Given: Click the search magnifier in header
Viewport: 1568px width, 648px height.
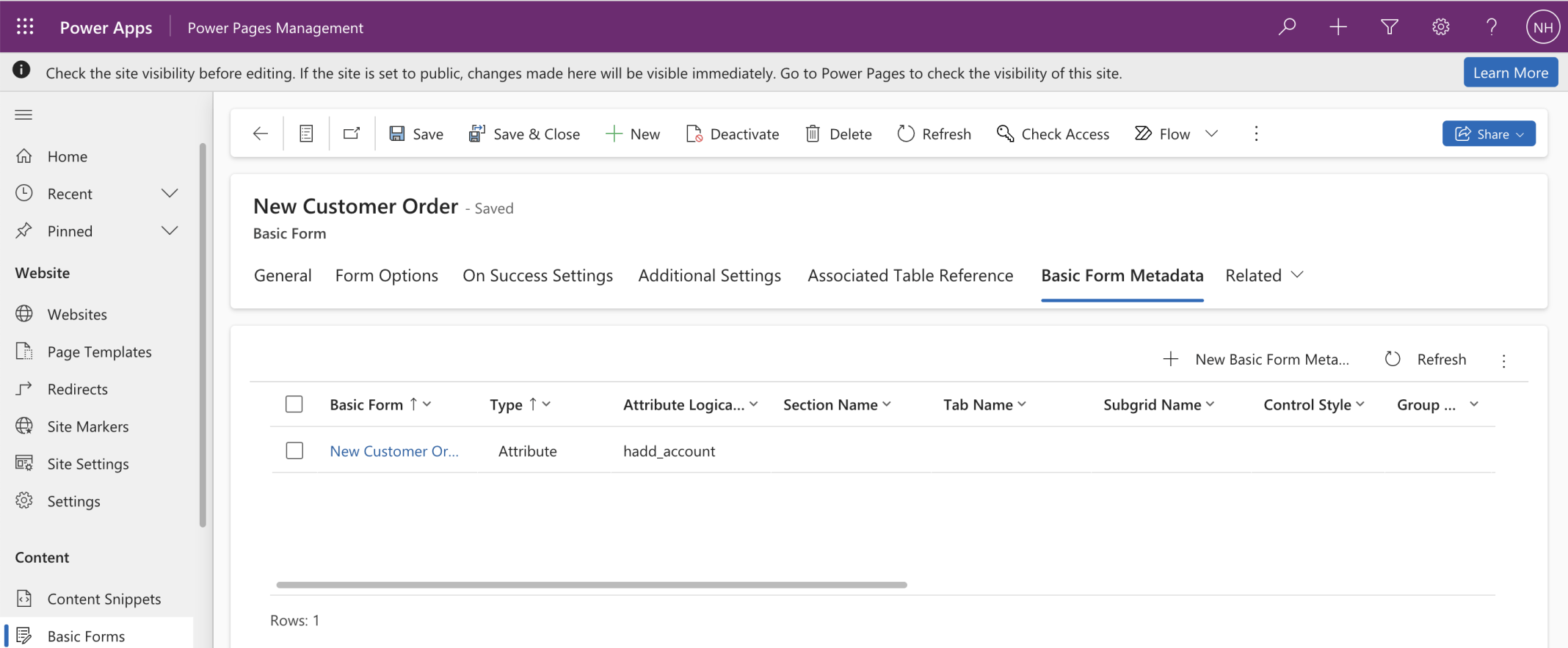Looking at the screenshot, I should click(1287, 27).
